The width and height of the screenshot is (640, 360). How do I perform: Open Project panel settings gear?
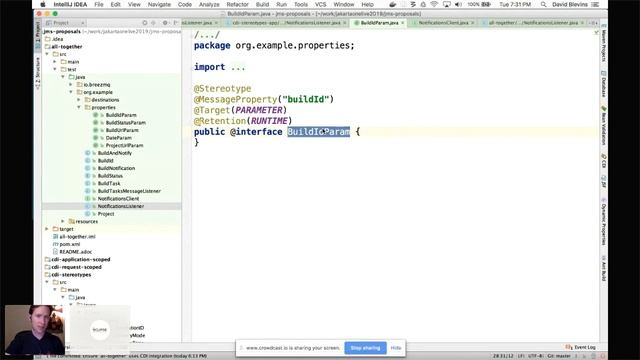165,23
